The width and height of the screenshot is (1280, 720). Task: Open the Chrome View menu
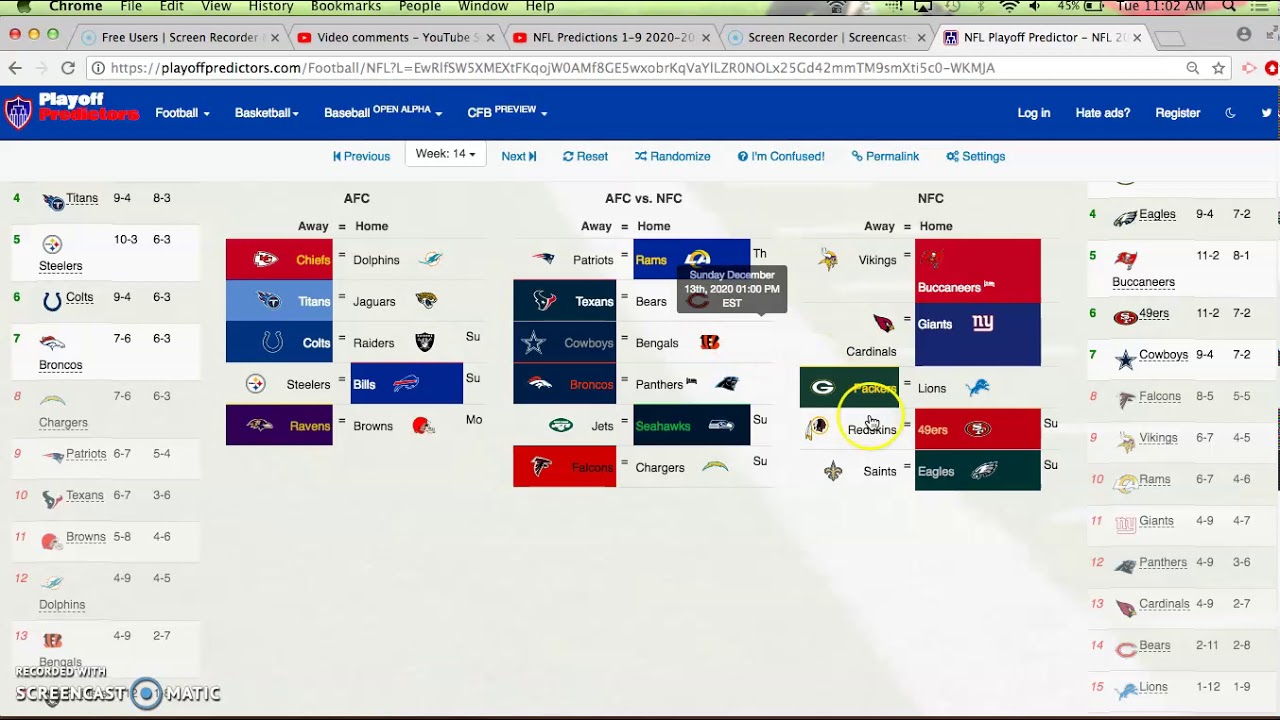pyautogui.click(x=216, y=7)
